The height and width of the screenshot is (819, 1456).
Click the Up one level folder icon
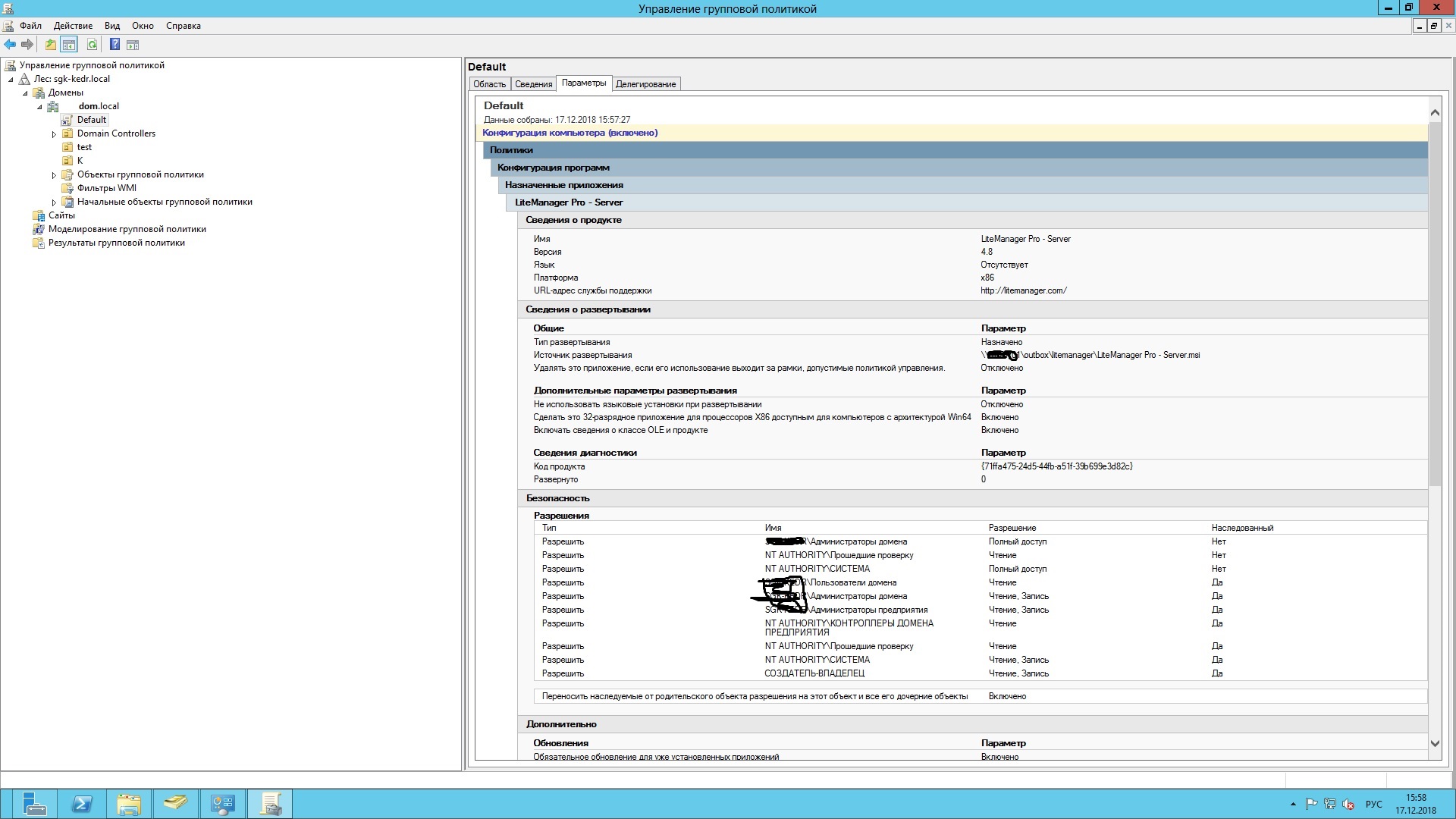tap(50, 45)
